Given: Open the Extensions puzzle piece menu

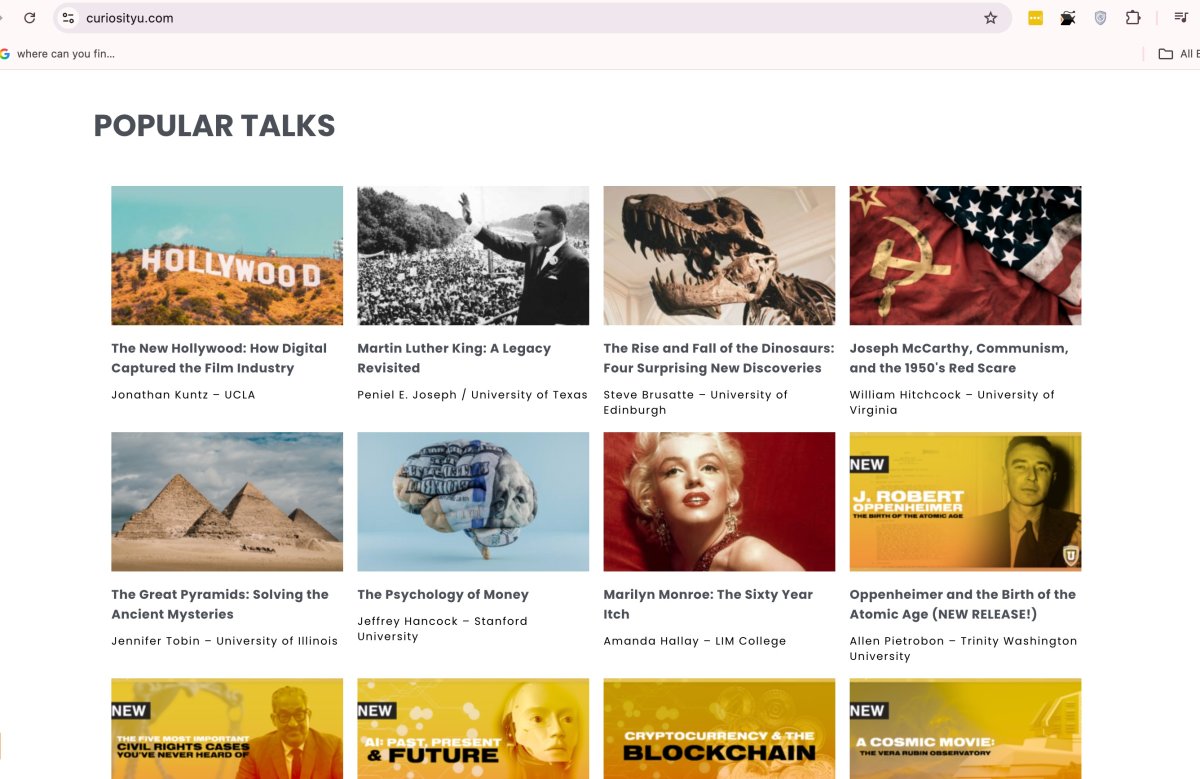Looking at the screenshot, I should 1133,18.
